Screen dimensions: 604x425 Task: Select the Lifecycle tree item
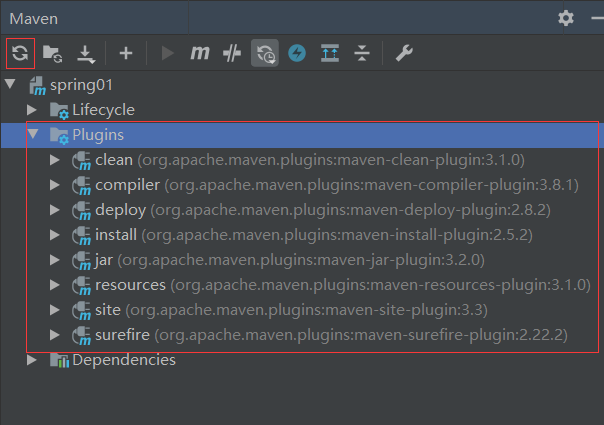click(x=104, y=110)
